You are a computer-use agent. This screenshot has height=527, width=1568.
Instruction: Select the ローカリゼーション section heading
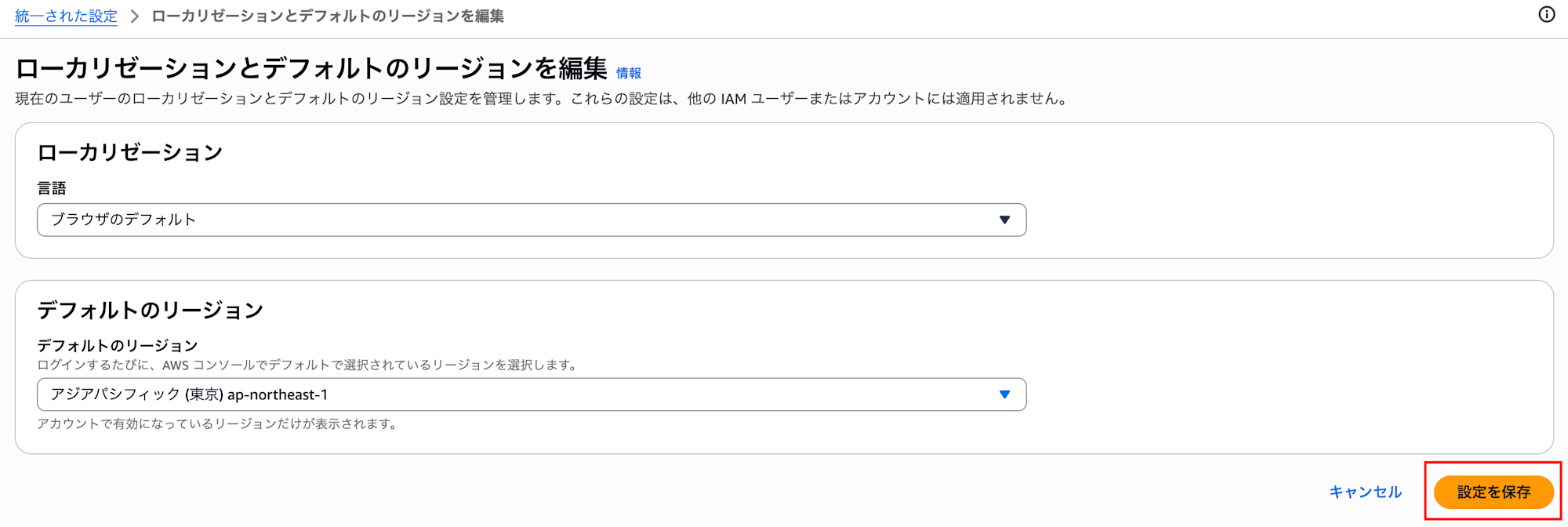[x=130, y=152]
